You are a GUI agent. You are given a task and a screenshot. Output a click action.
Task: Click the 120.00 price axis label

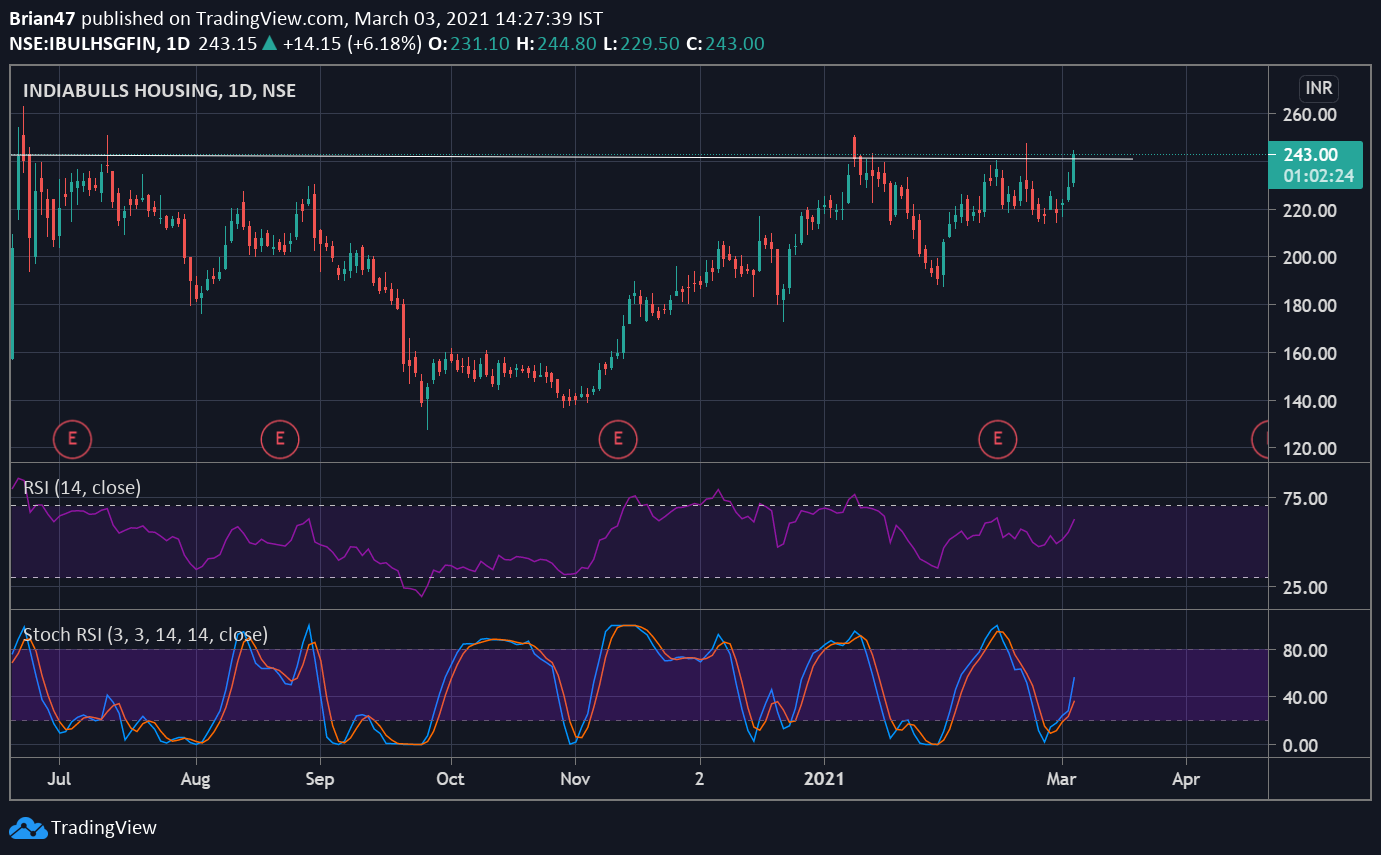tap(1311, 448)
